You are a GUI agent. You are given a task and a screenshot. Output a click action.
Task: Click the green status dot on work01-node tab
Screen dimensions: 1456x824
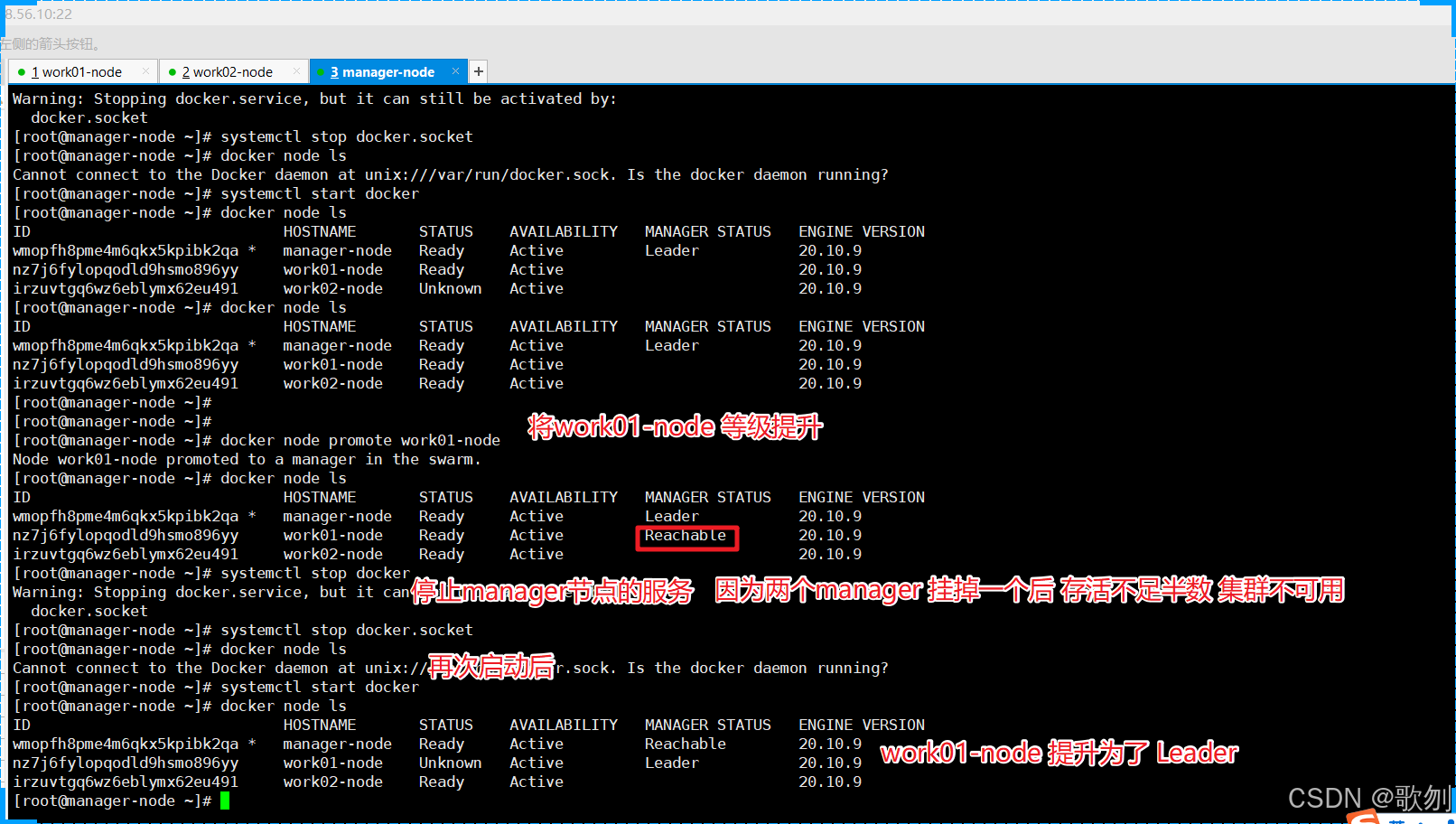pyautogui.click(x=22, y=72)
